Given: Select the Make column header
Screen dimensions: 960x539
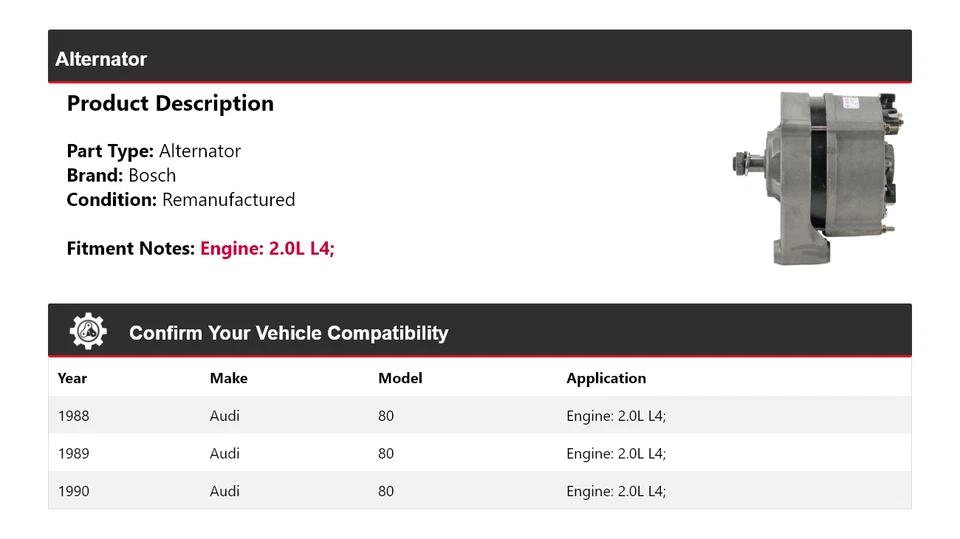Looking at the screenshot, I should click(x=228, y=378).
